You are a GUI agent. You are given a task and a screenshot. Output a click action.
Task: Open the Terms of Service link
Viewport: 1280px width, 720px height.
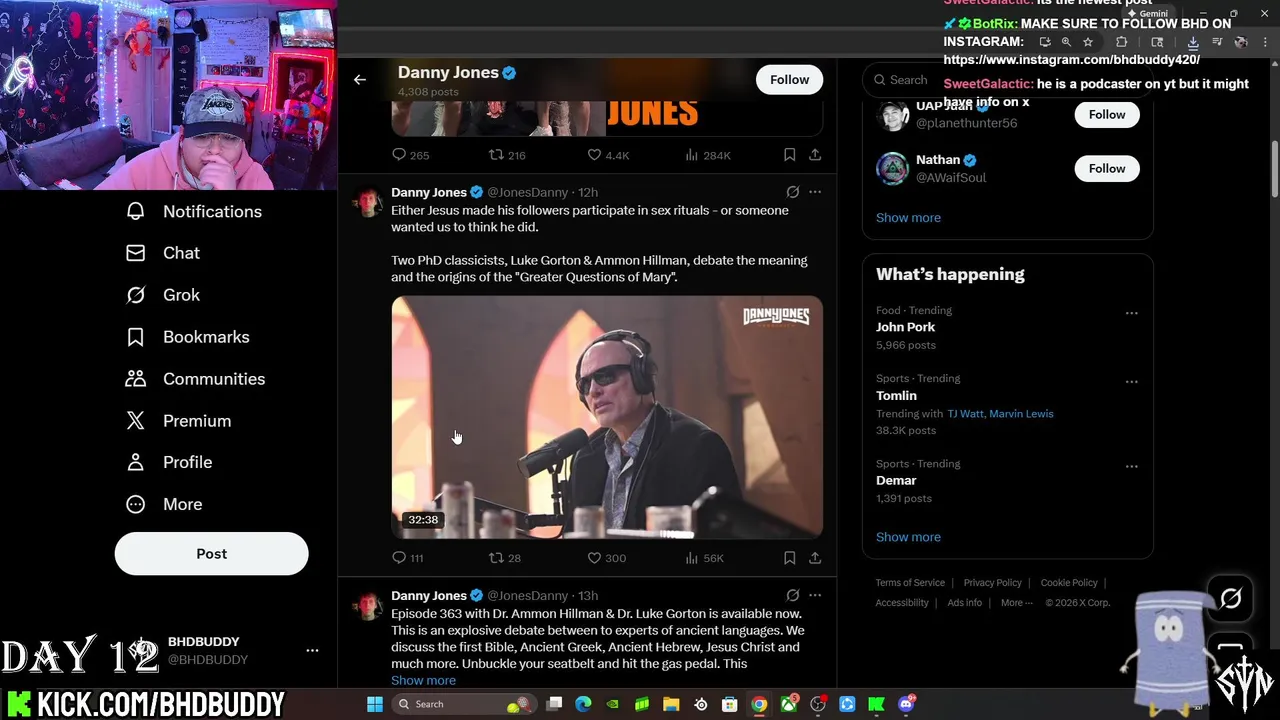(910, 583)
